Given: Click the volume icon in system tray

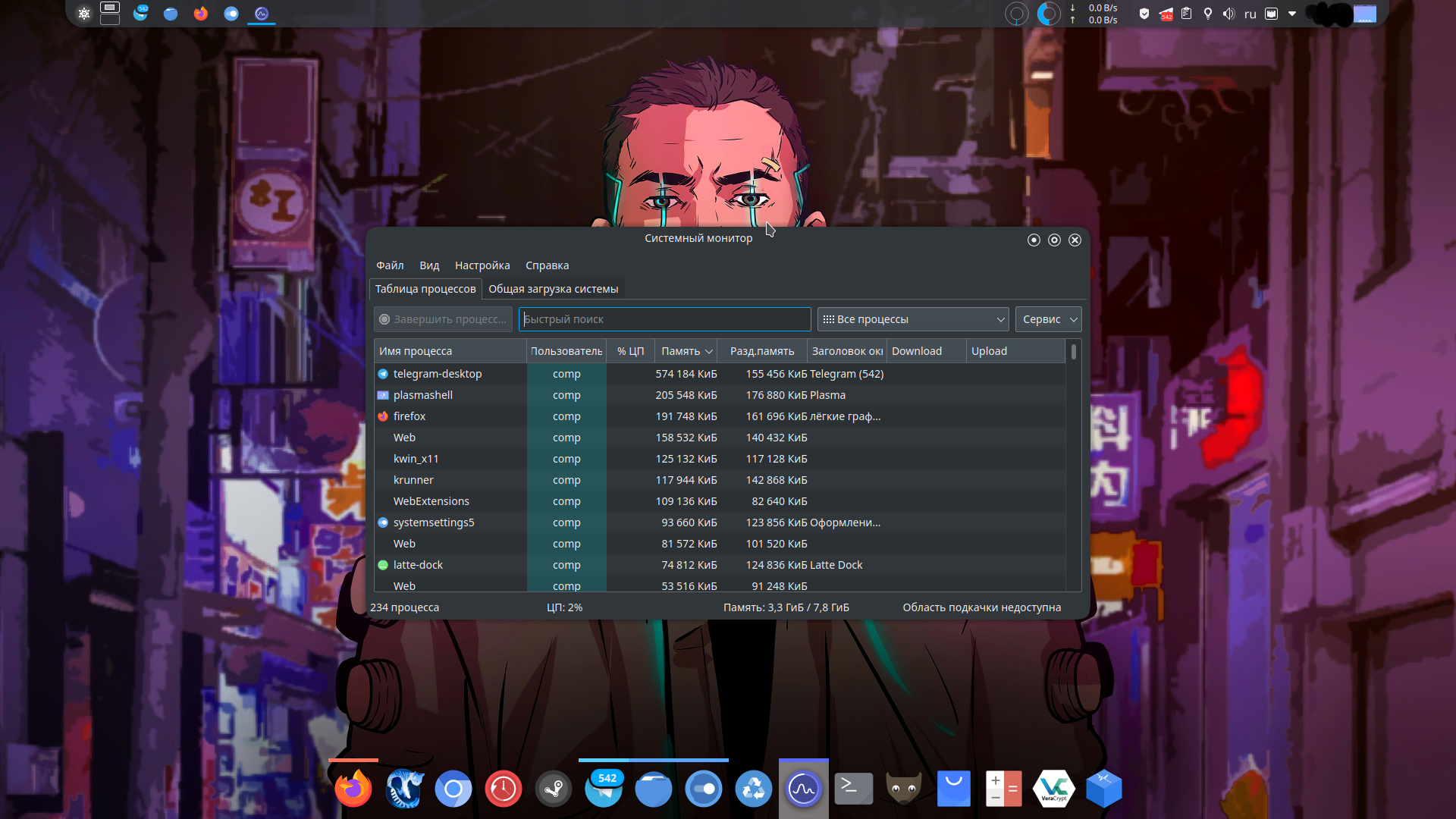Looking at the screenshot, I should click(x=1228, y=14).
